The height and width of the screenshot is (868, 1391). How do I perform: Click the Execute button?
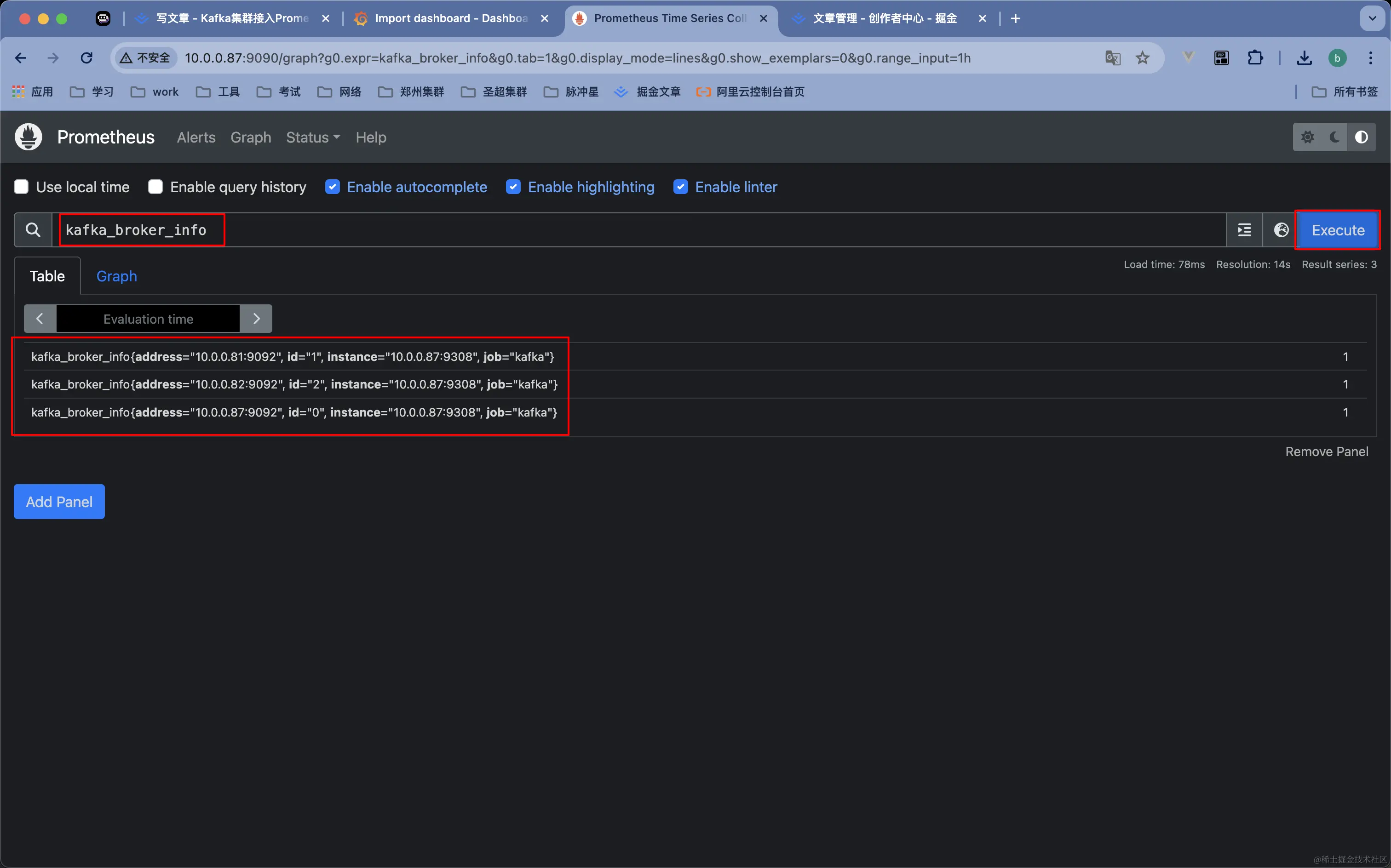[x=1338, y=230]
